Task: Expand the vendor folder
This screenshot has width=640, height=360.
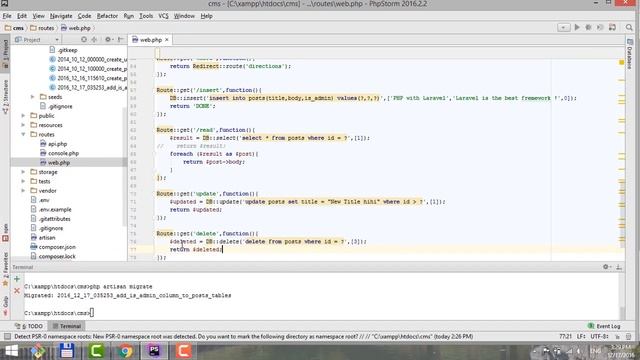Action: click(23, 191)
